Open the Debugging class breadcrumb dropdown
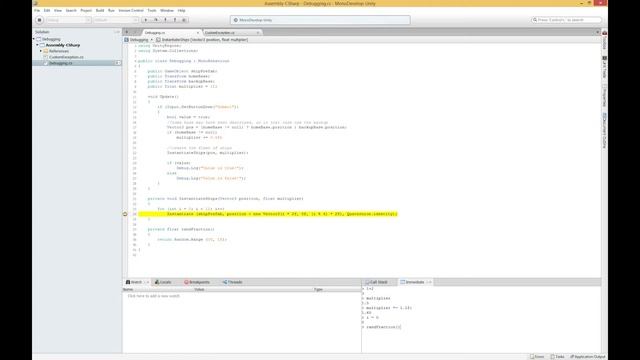This screenshot has width=640, height=360. [x=138, y=40]
